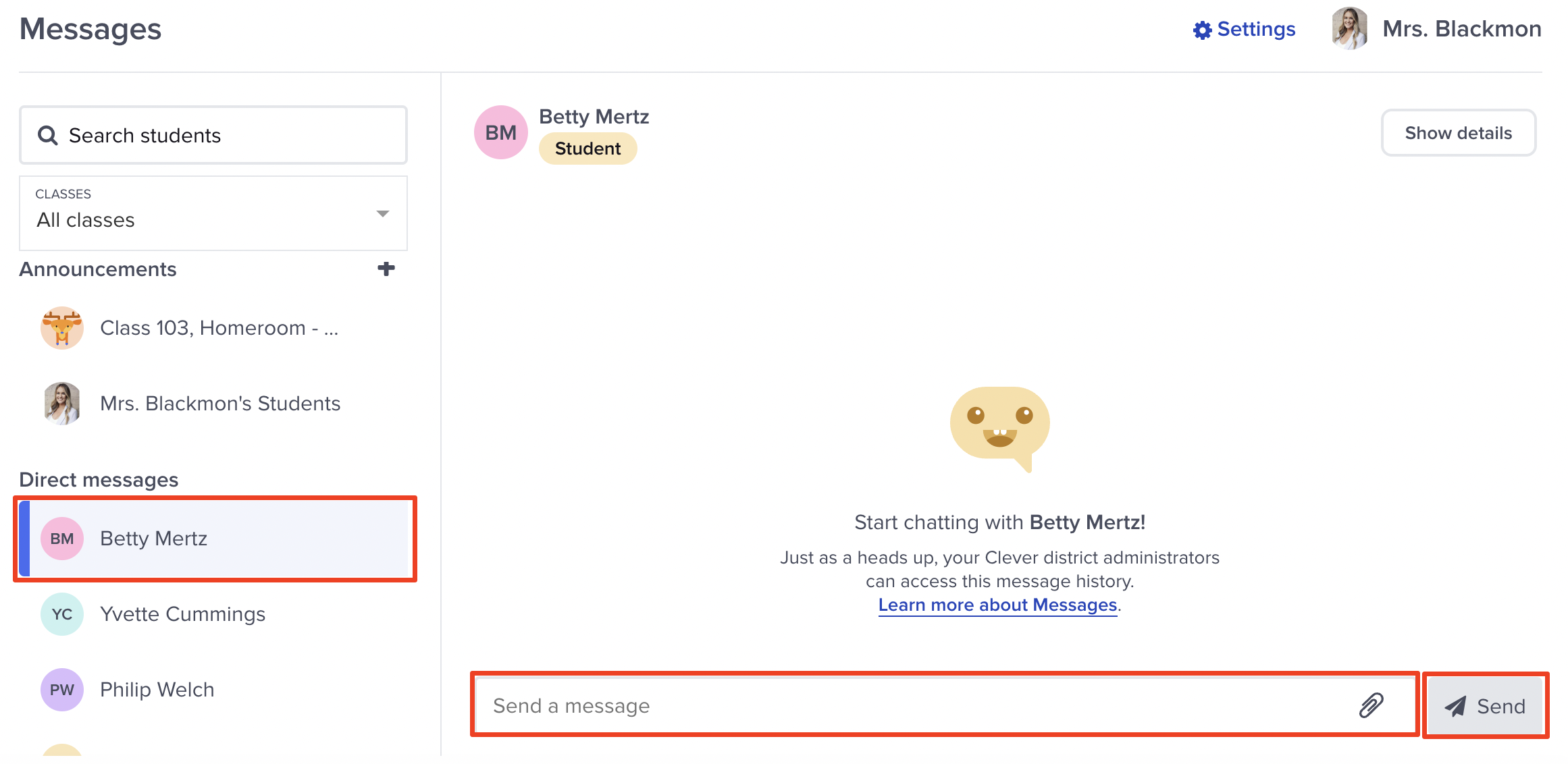The image size is (1568, 764).
Task: Click Mrs. Blackmon's Students announcement avatar
Action: pos(61,404)
